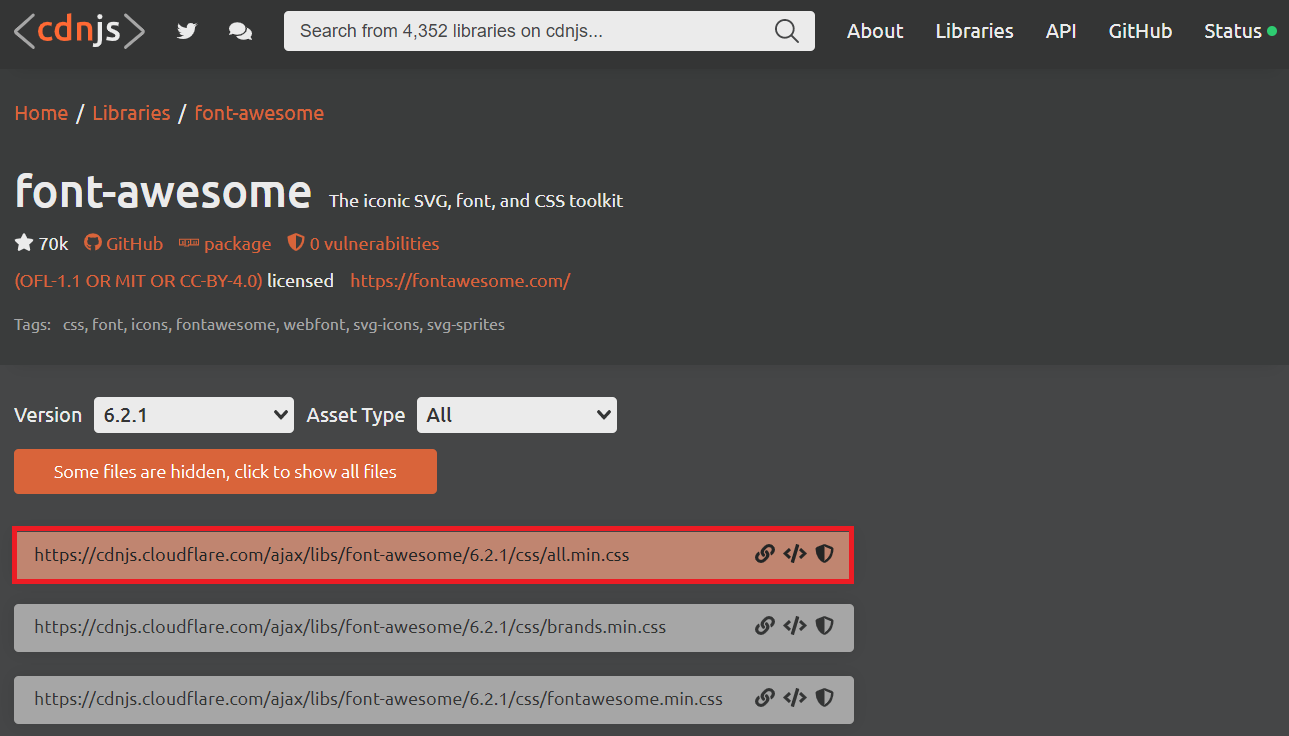The width and height of the screenshot is (1289, 736).
Task: Click the 'webfont' tag
Action: tap(313, 324)
